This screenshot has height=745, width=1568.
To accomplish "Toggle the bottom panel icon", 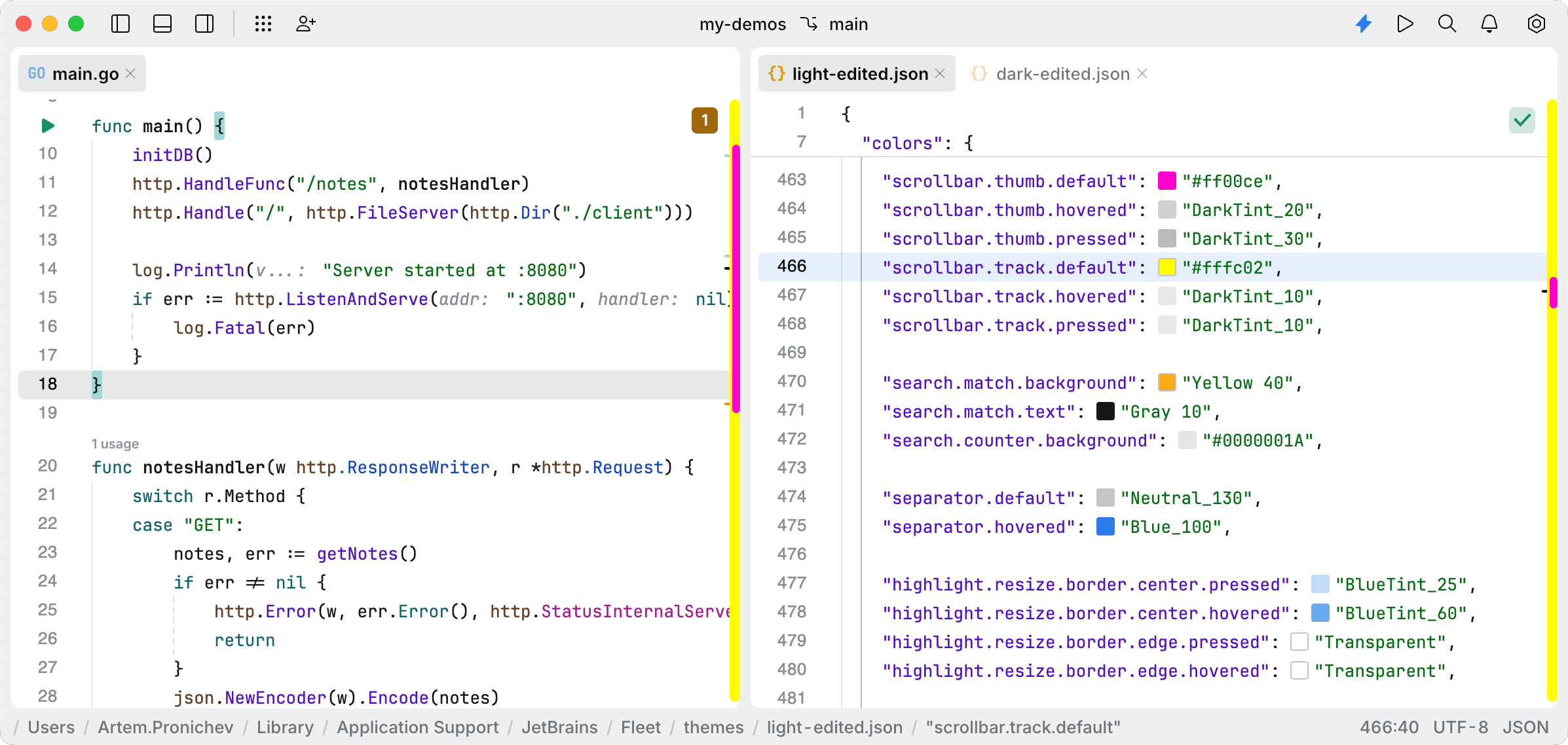I will click(x=162, y=24).
